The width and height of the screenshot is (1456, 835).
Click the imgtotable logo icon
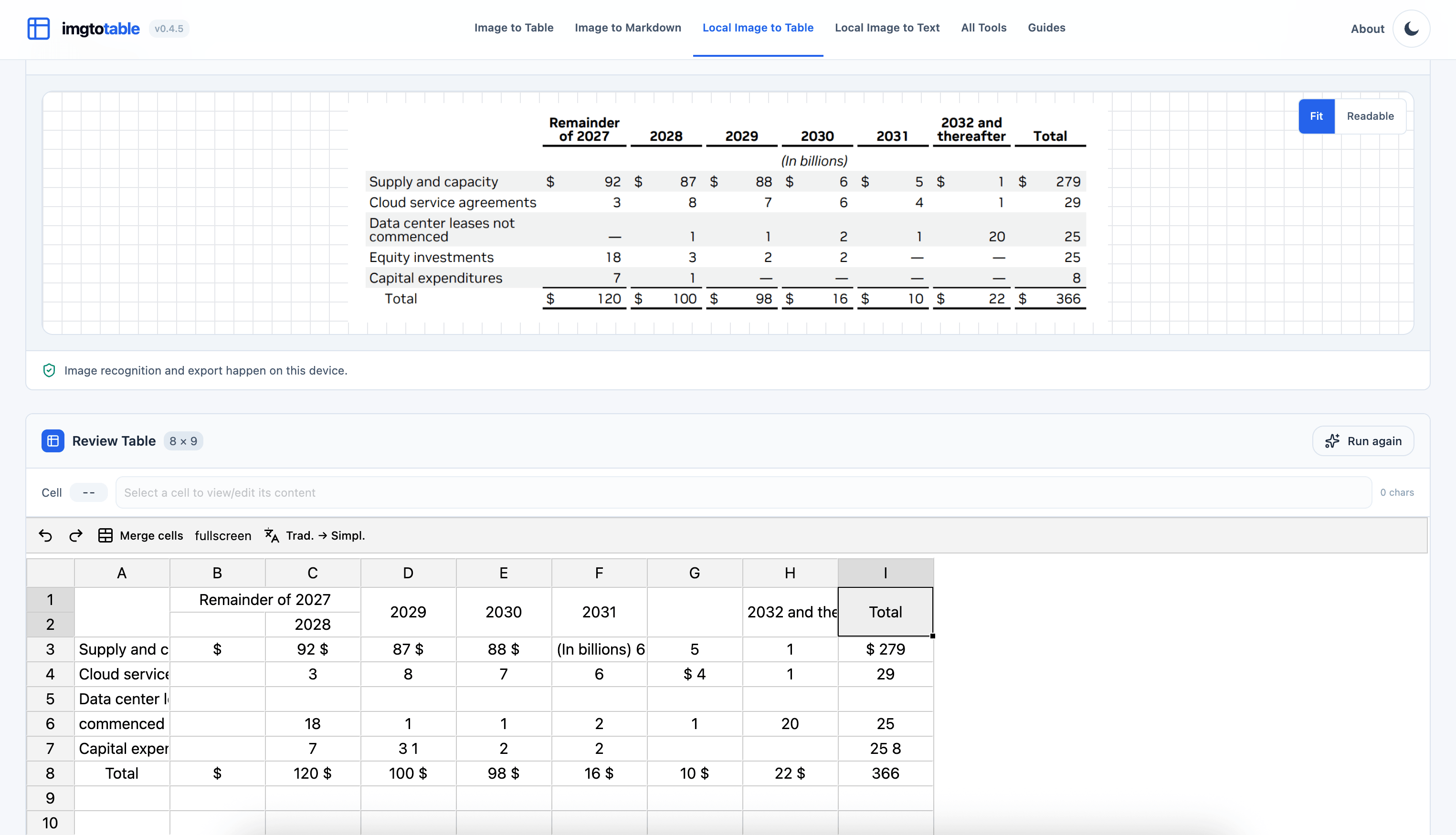click(39, 28)
